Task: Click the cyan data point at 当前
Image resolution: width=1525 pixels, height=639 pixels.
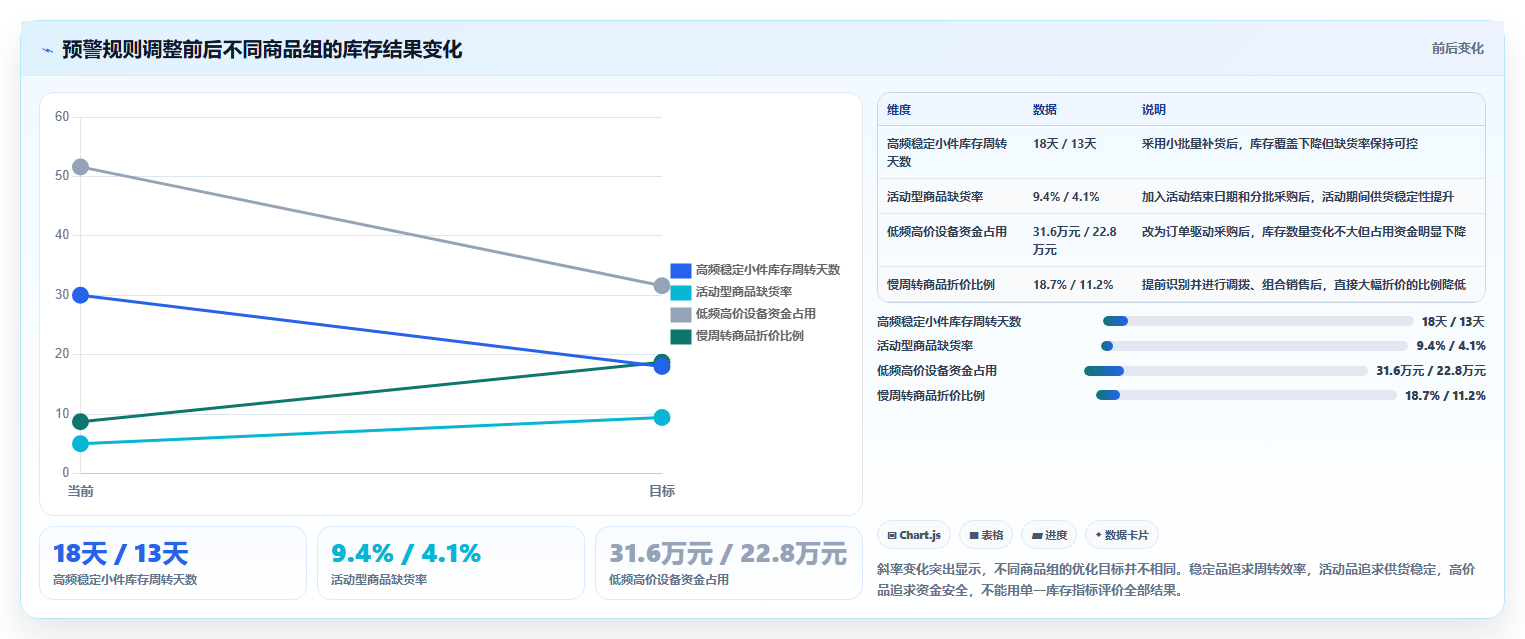Action: coord(80,443)
